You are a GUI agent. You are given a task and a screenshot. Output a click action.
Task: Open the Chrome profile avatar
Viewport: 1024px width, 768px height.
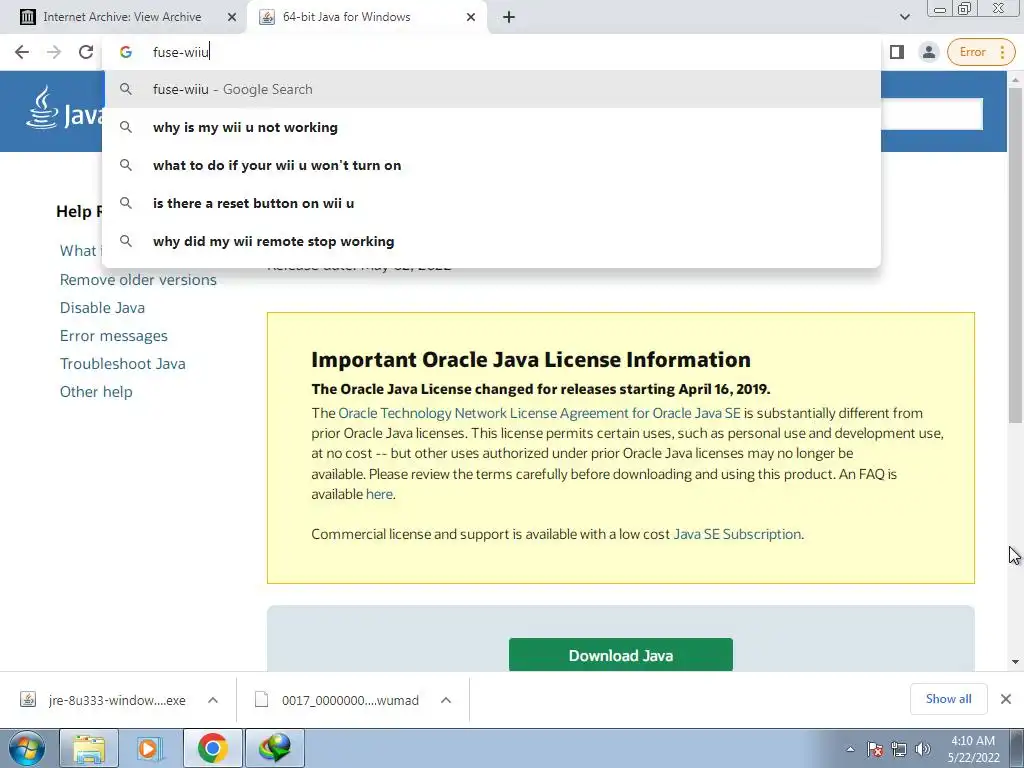click(928, 52)
